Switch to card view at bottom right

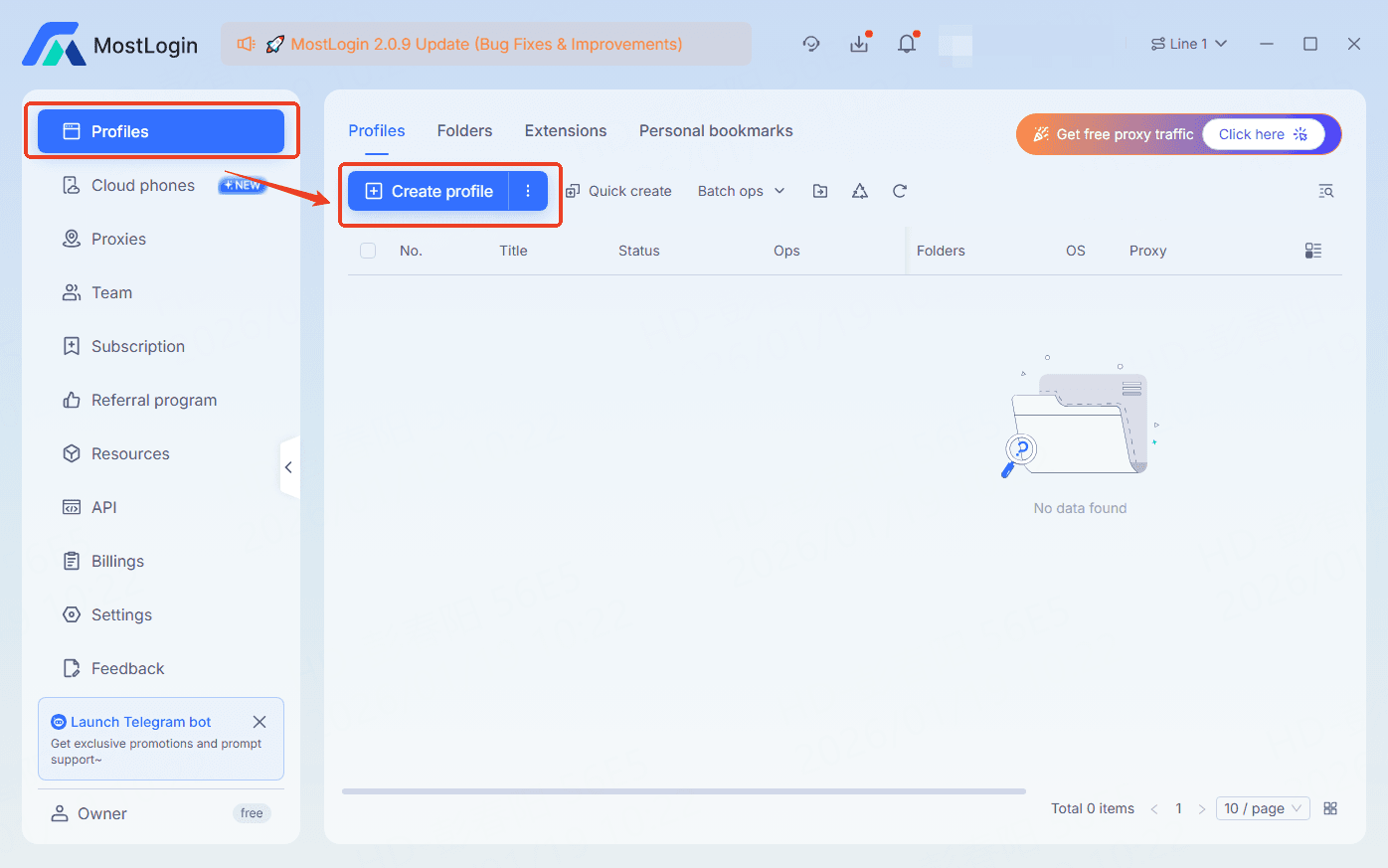click(x=1330, y=808)
